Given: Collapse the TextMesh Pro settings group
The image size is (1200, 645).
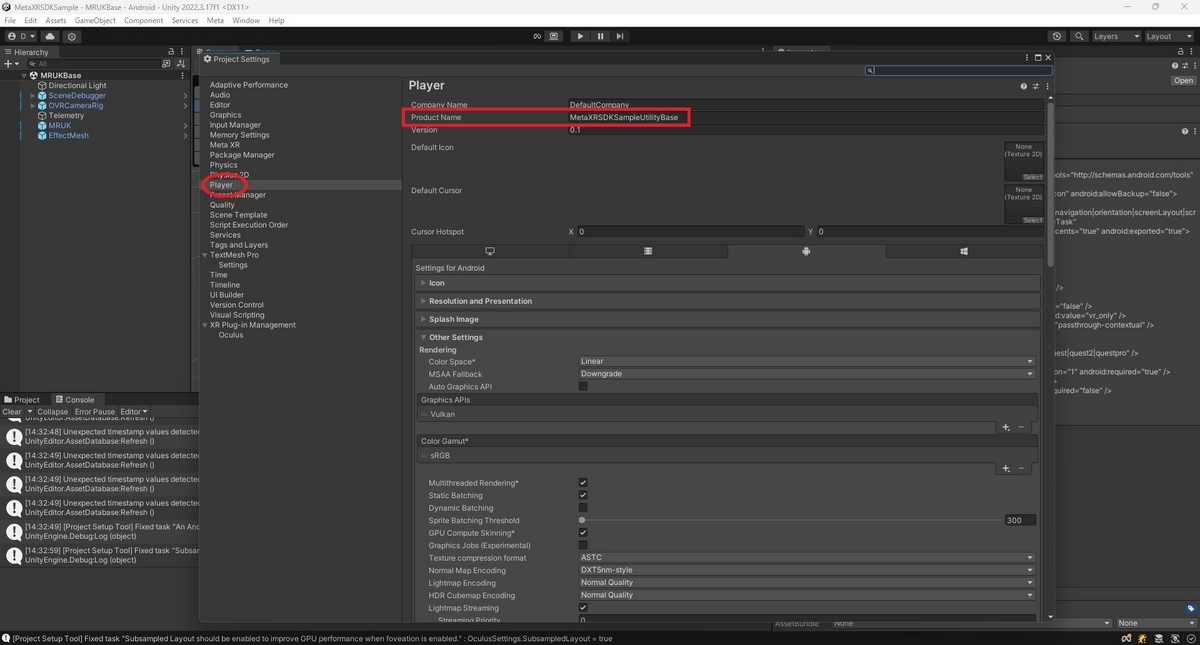Looking at the screenshot, I should click(205, 255).
